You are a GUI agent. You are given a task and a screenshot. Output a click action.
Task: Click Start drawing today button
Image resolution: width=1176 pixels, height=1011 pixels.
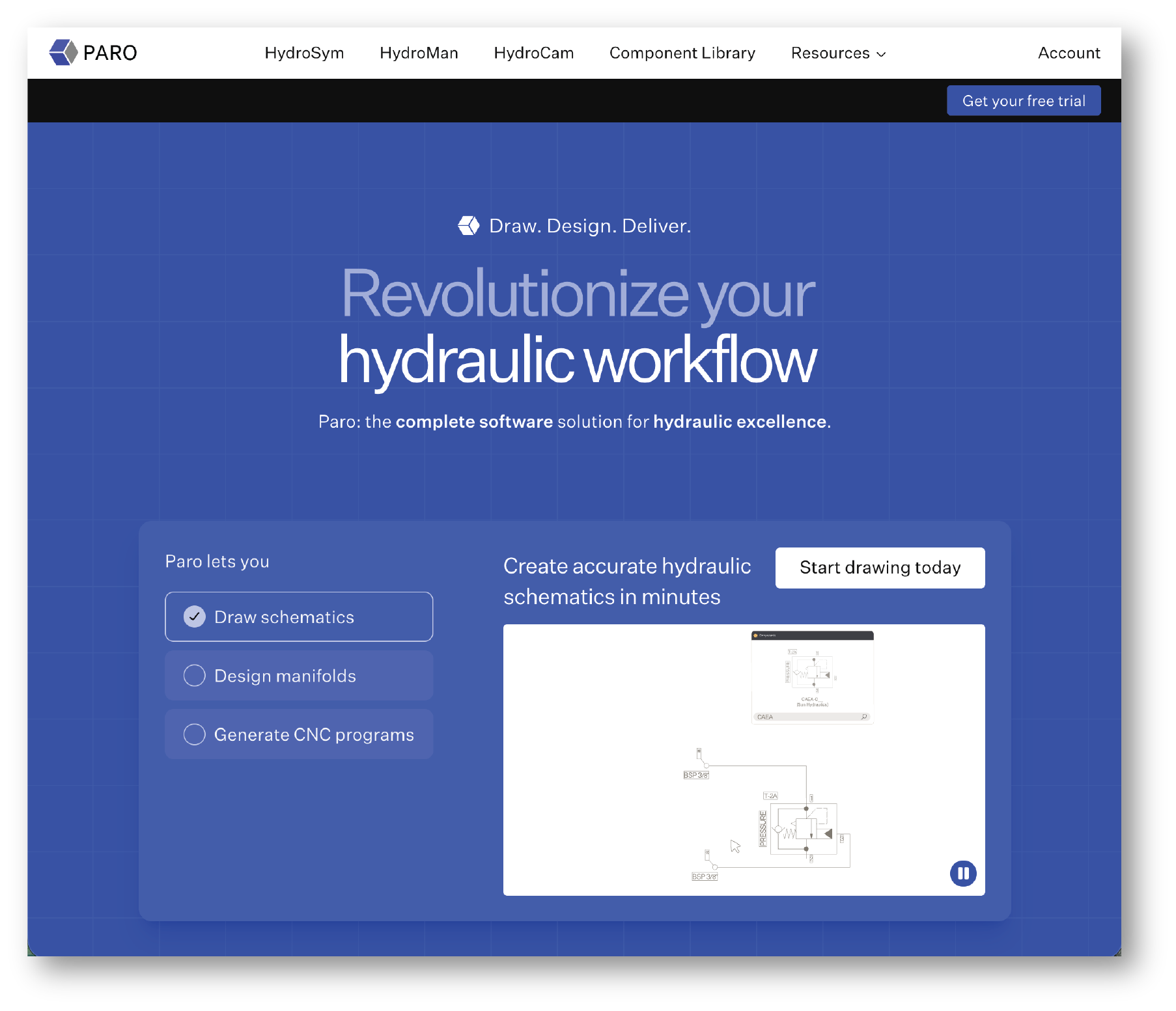point(880,568)
